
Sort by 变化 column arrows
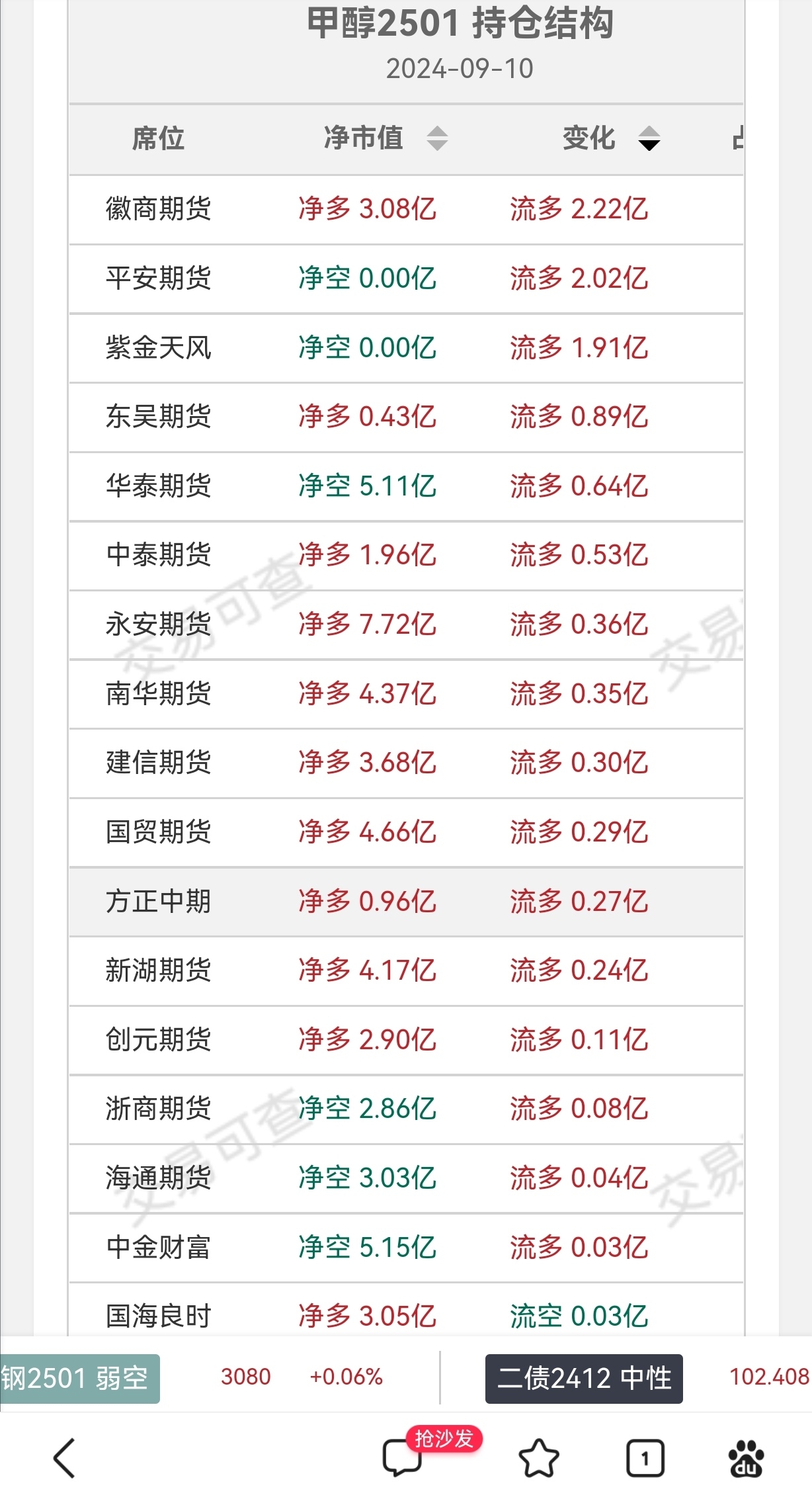(x=649, y=138)
